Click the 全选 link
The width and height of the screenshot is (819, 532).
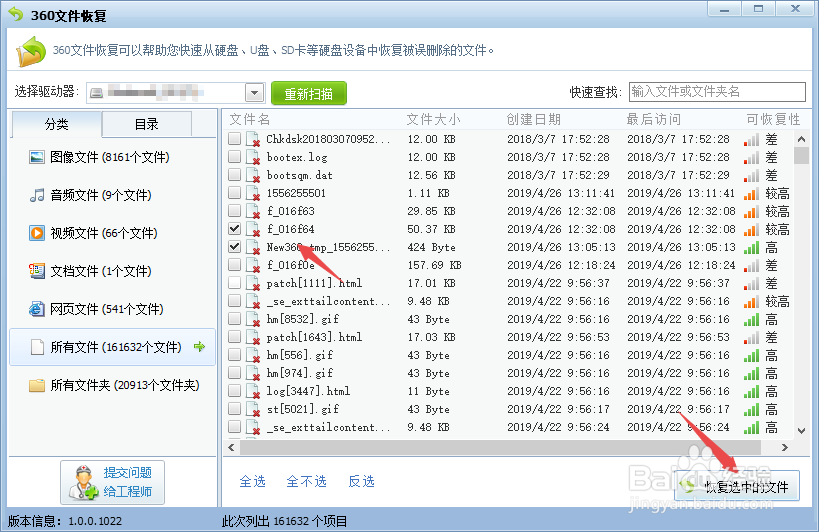click(x=252, y=481)
